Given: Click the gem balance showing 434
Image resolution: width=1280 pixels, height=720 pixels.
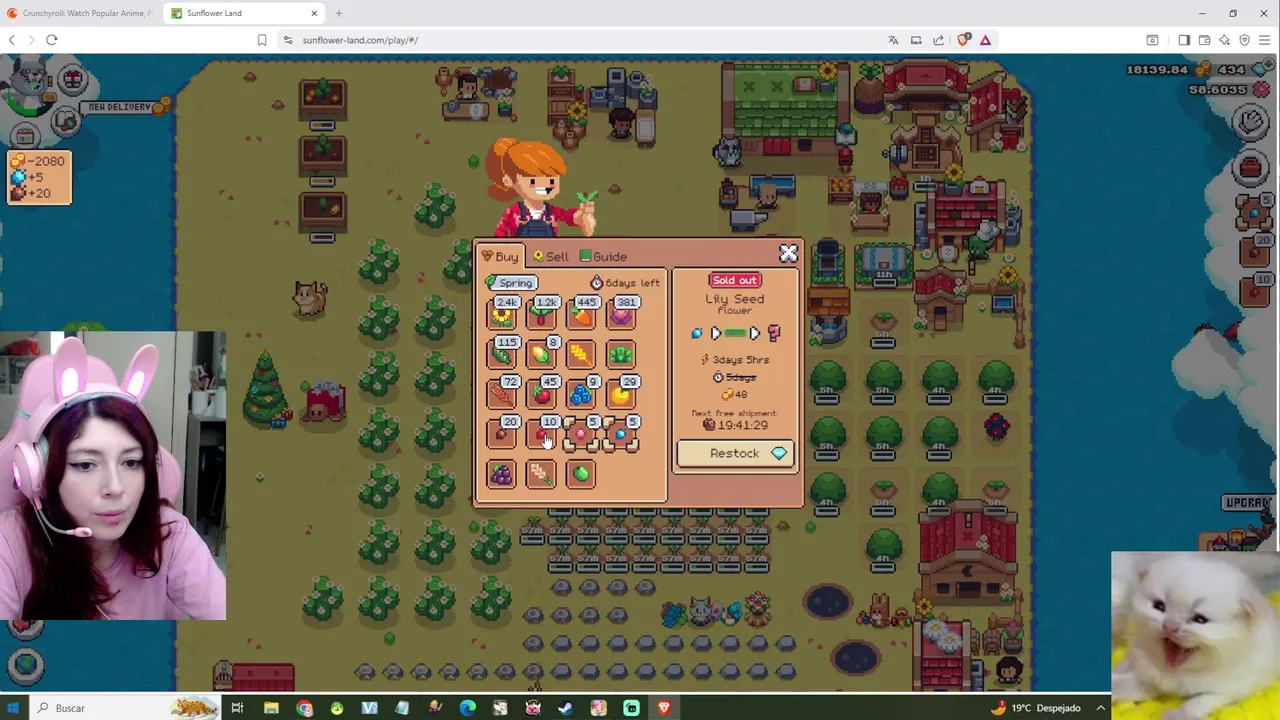Looking at the screenshot, I should point(1231,69).
